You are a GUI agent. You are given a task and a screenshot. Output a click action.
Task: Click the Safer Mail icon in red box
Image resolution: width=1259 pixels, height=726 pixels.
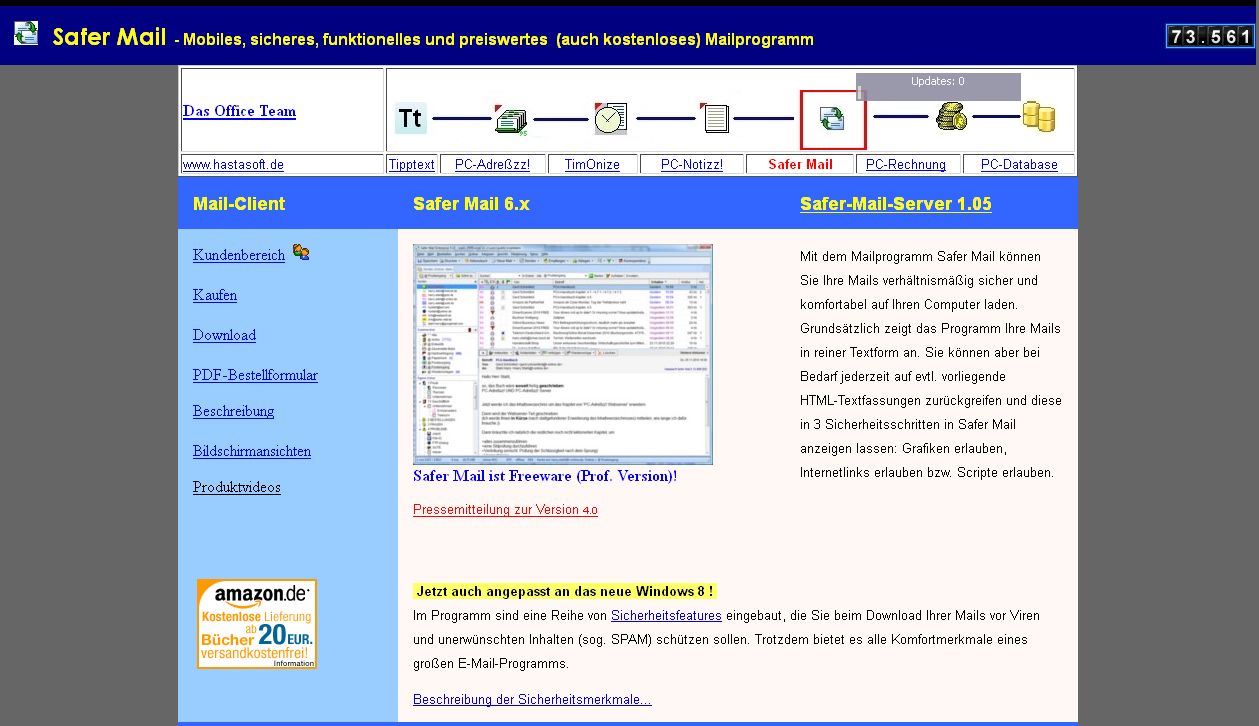click(x=832, y=119)
